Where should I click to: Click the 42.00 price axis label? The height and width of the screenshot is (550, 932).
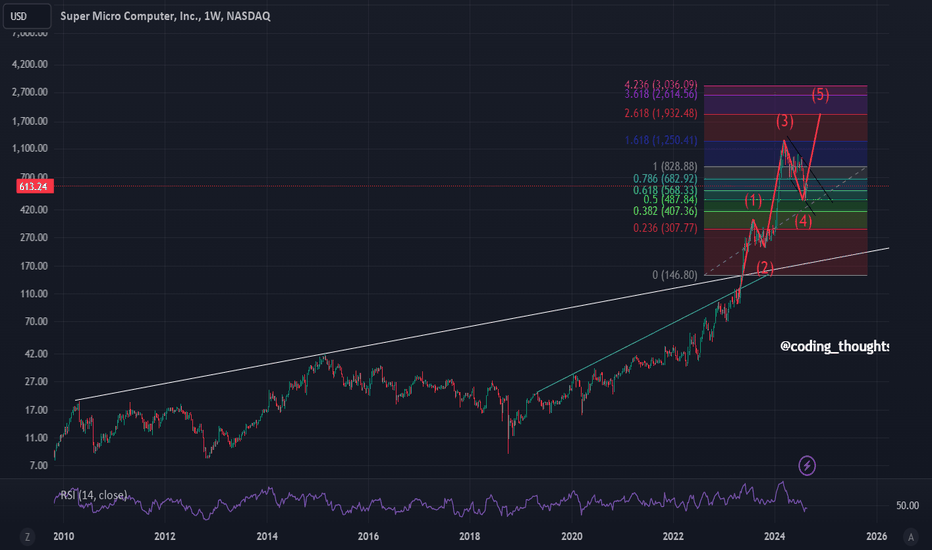coord(34,354)
